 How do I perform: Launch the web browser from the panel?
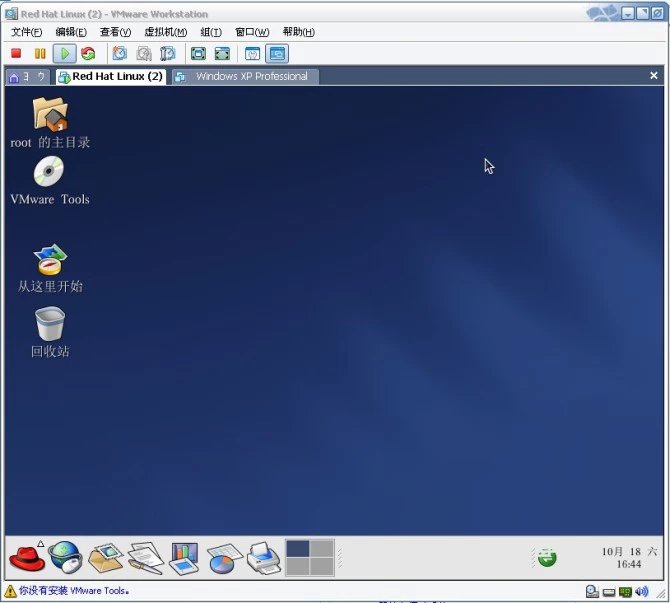point(65,557)
